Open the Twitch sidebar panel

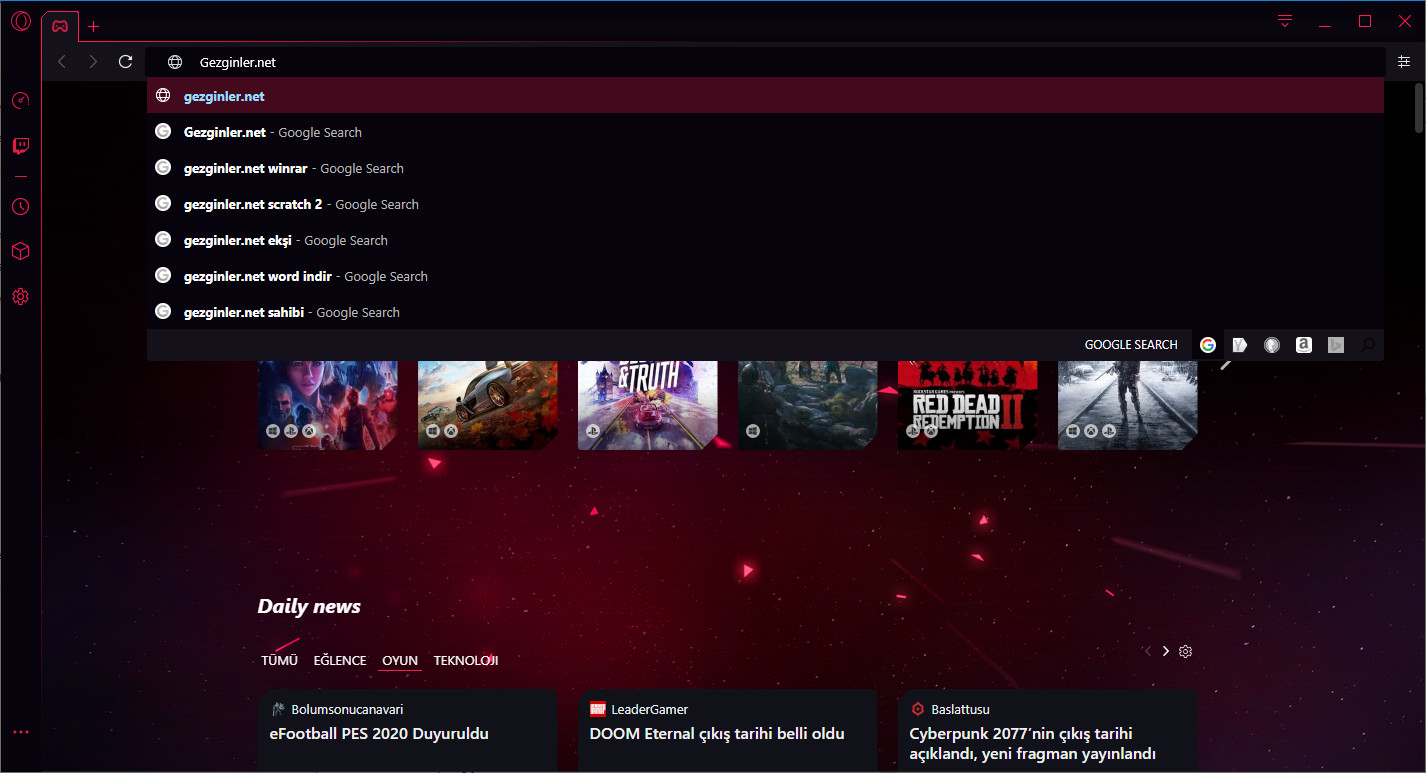[x=21, y=146]
